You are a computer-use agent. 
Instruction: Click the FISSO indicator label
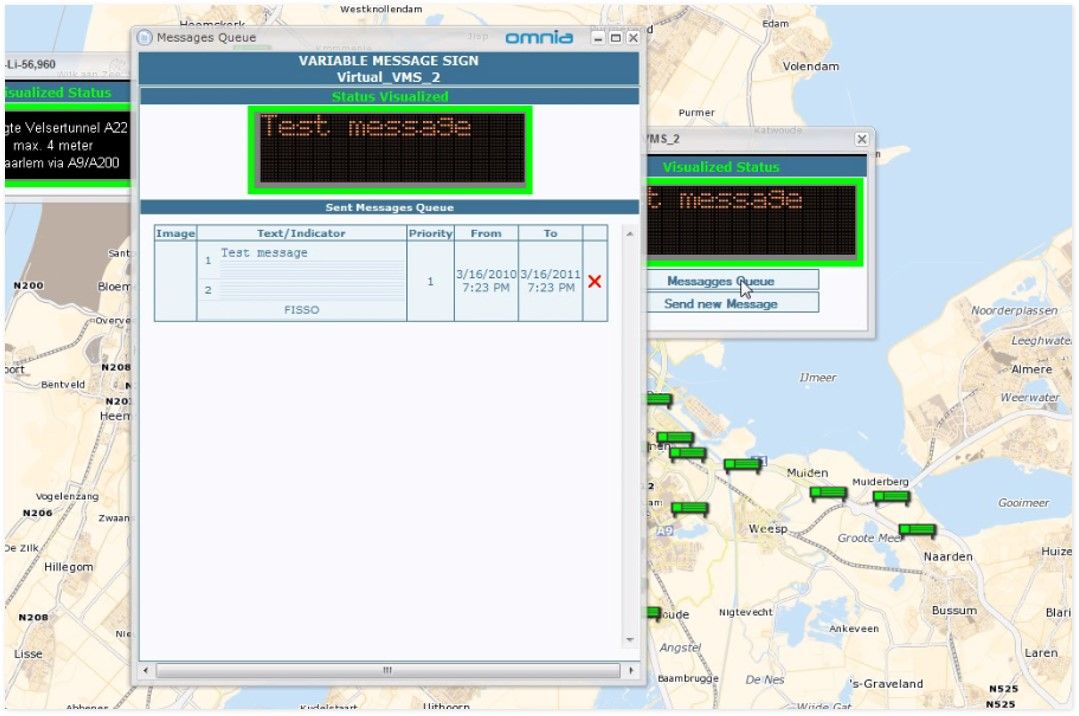[x=301, y=310]
